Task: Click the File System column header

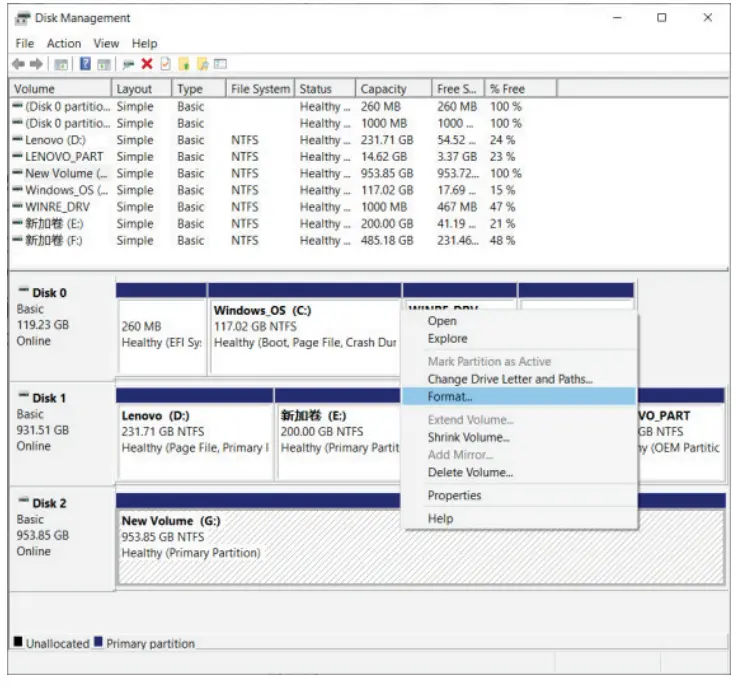Action: [x=260, y=89]
